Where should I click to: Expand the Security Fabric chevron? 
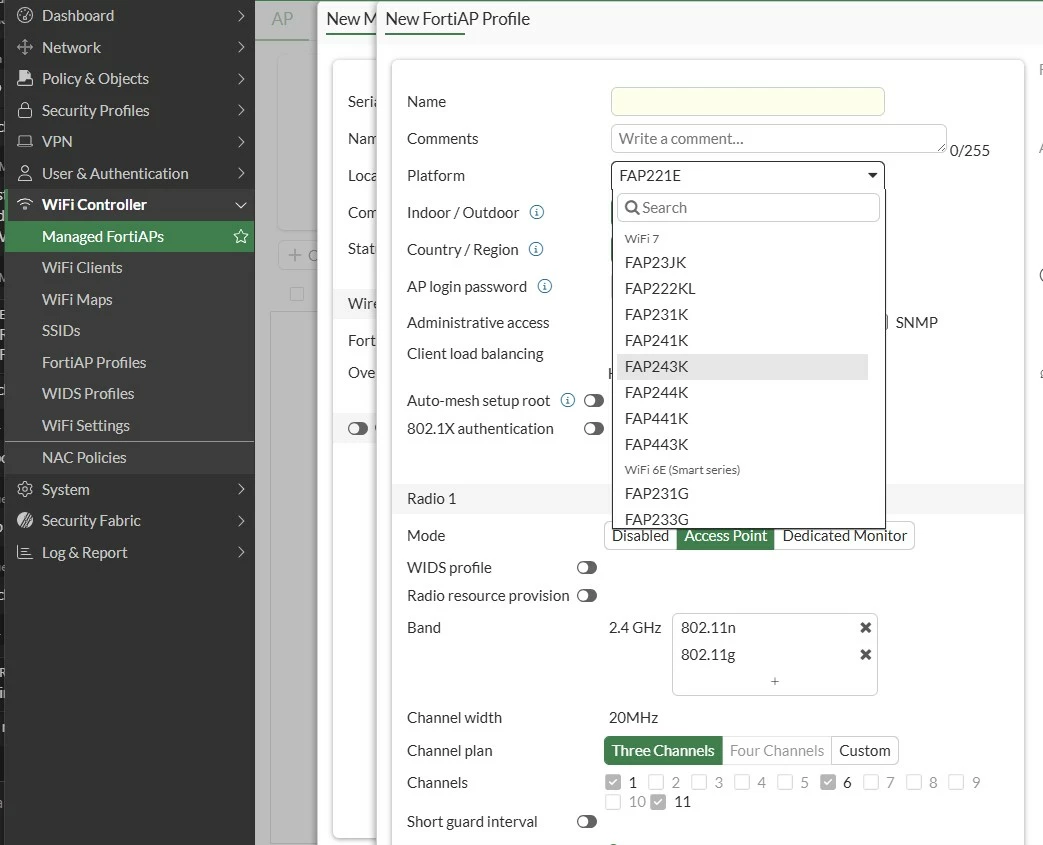pos(241,520)
